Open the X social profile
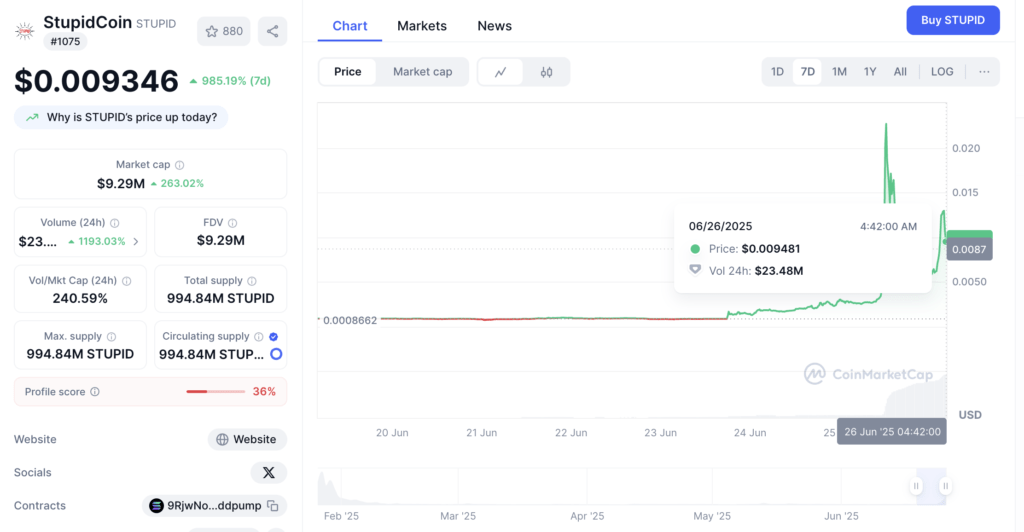This screenshot has width=1024, height=532. (268, 473)
